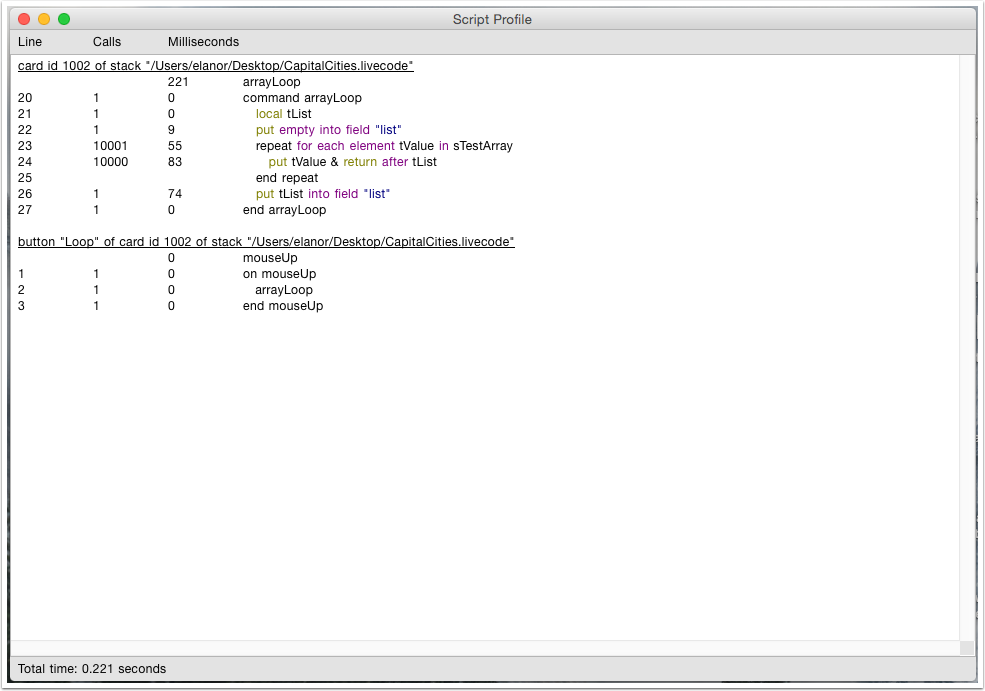Click the red close traffic-light button
Image resolution: width=985 pixels, height=691 pixels.
pyautogui.click(x=23, y=18)
